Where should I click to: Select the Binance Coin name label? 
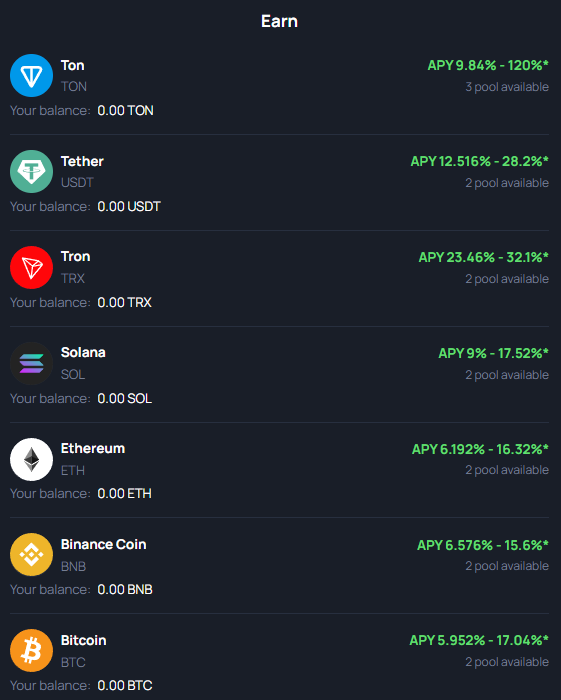coord(104,544)
